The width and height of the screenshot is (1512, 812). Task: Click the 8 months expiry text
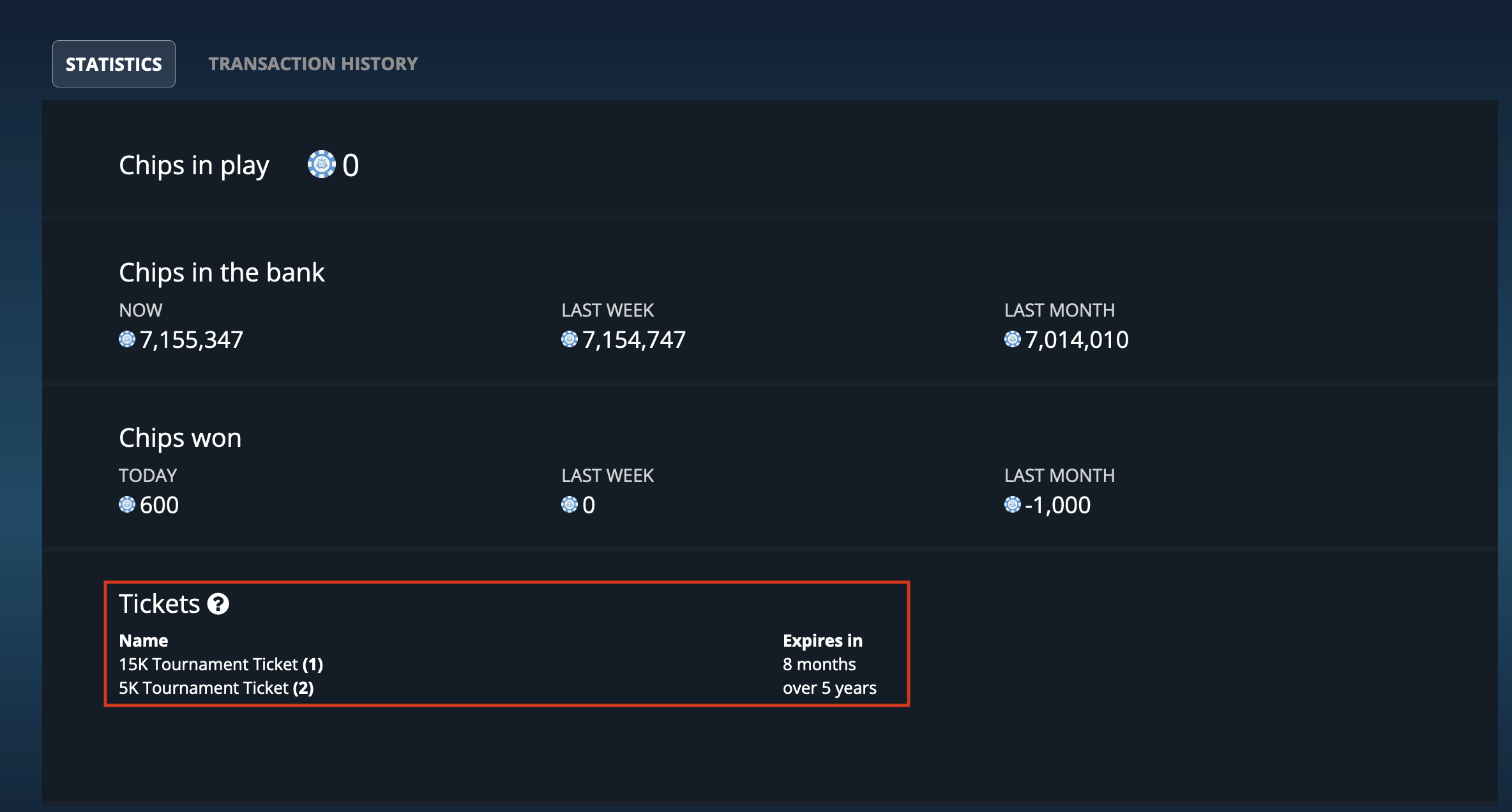point(819,665)
